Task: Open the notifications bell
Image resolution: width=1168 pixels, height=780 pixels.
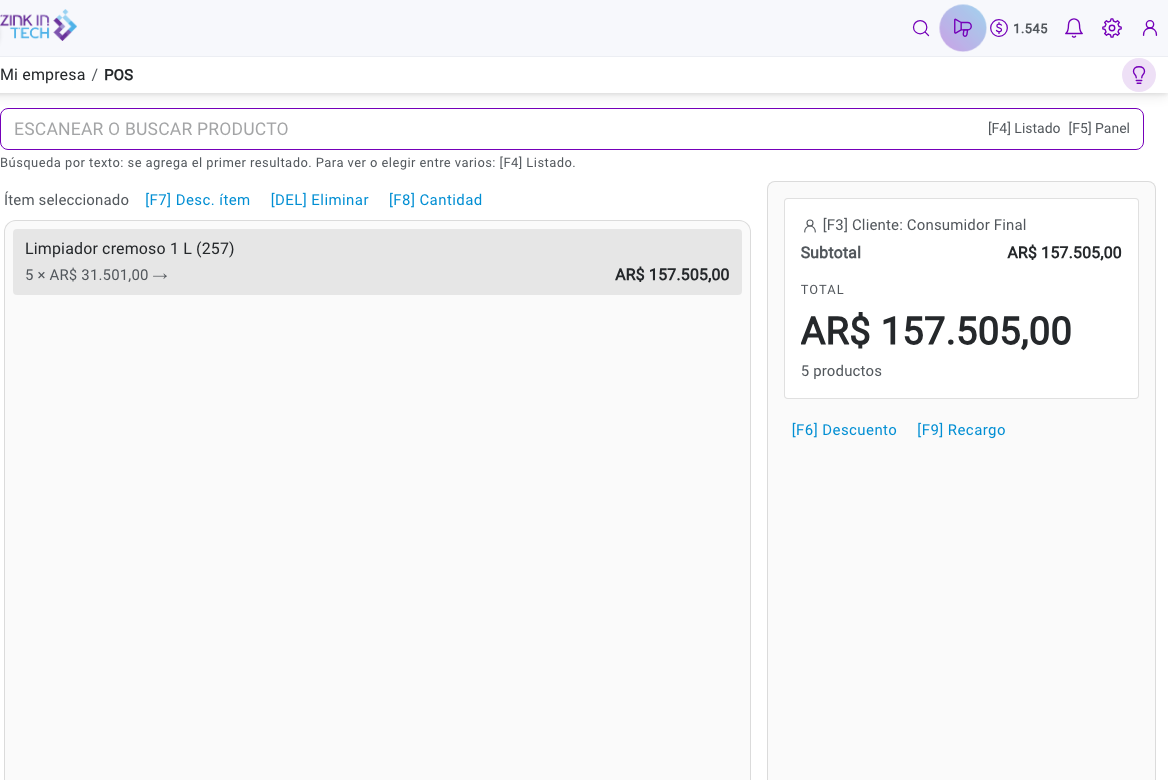Action: [x=1073, y=28]
